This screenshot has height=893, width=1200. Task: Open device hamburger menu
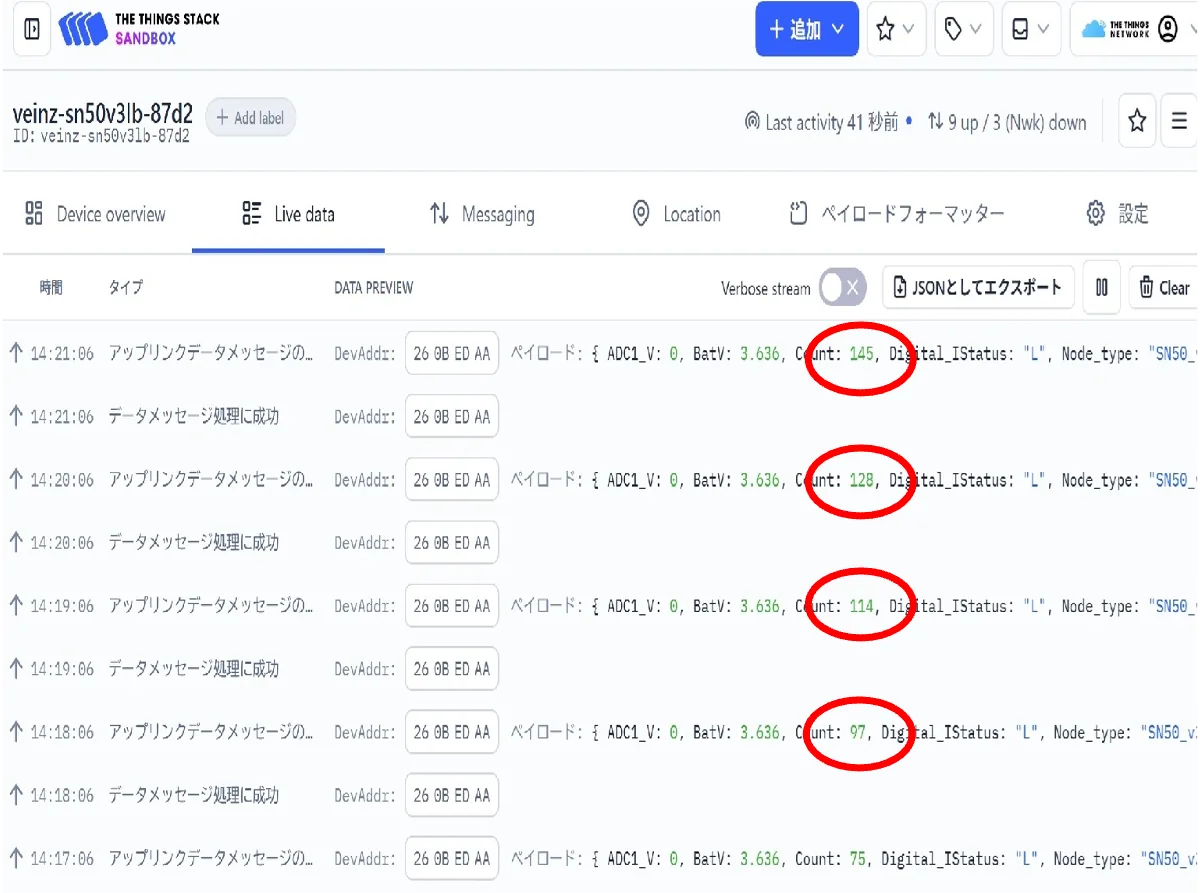[x=1180, y=122]
